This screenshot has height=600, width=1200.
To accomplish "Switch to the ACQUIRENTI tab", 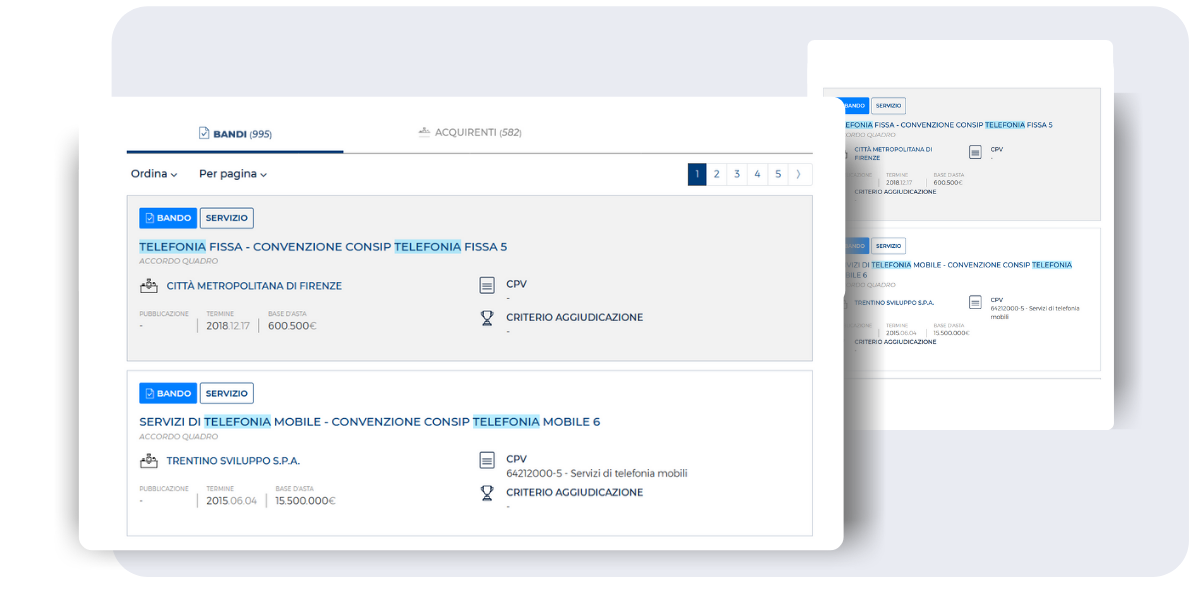I will coord(470,132).
